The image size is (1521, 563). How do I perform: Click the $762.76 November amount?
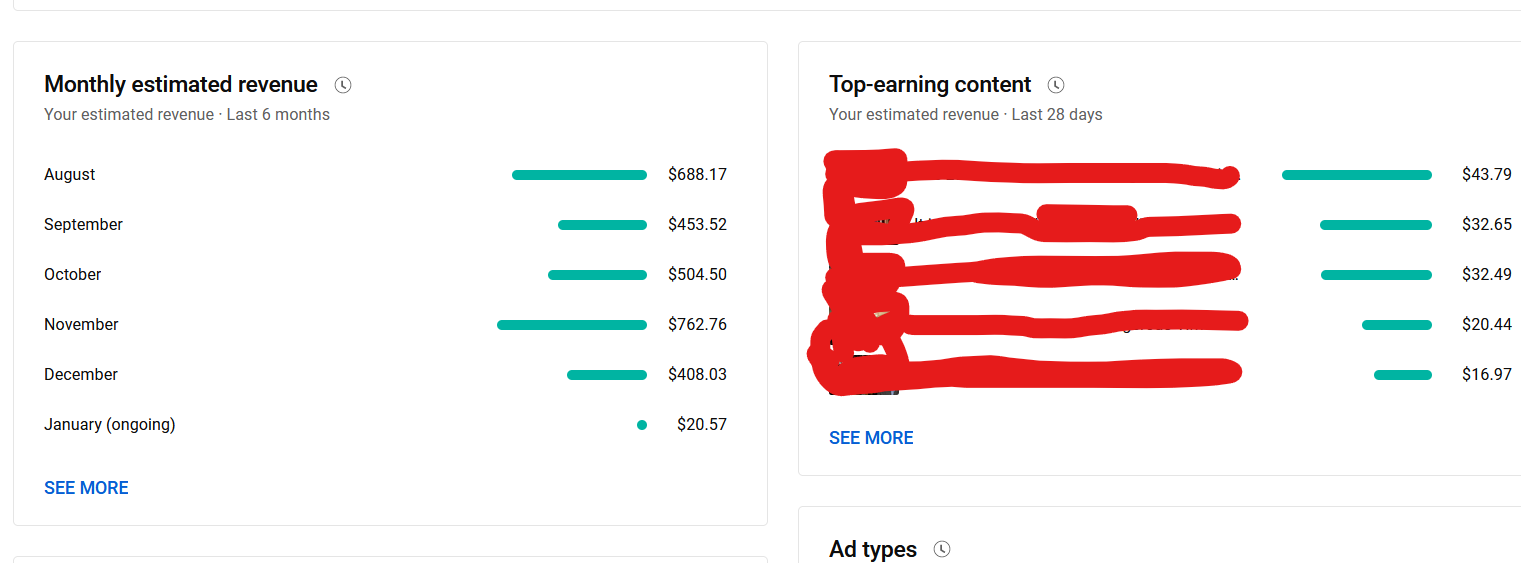698,325
